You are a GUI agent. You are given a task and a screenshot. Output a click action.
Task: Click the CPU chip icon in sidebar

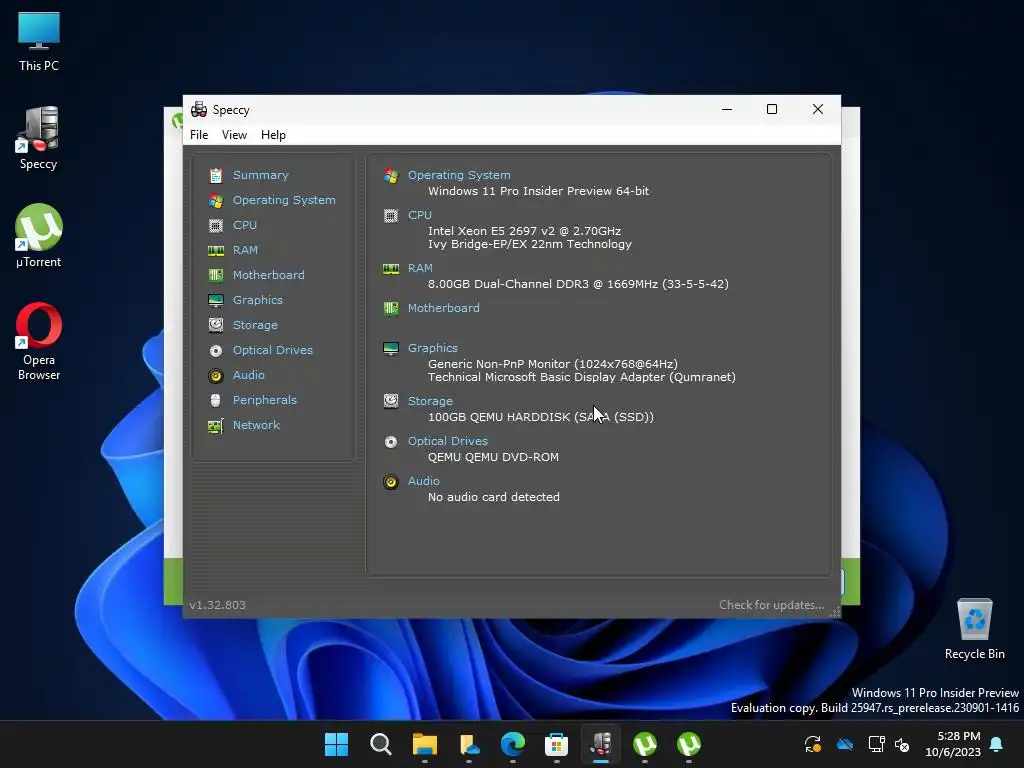click(x=216, y=225)
